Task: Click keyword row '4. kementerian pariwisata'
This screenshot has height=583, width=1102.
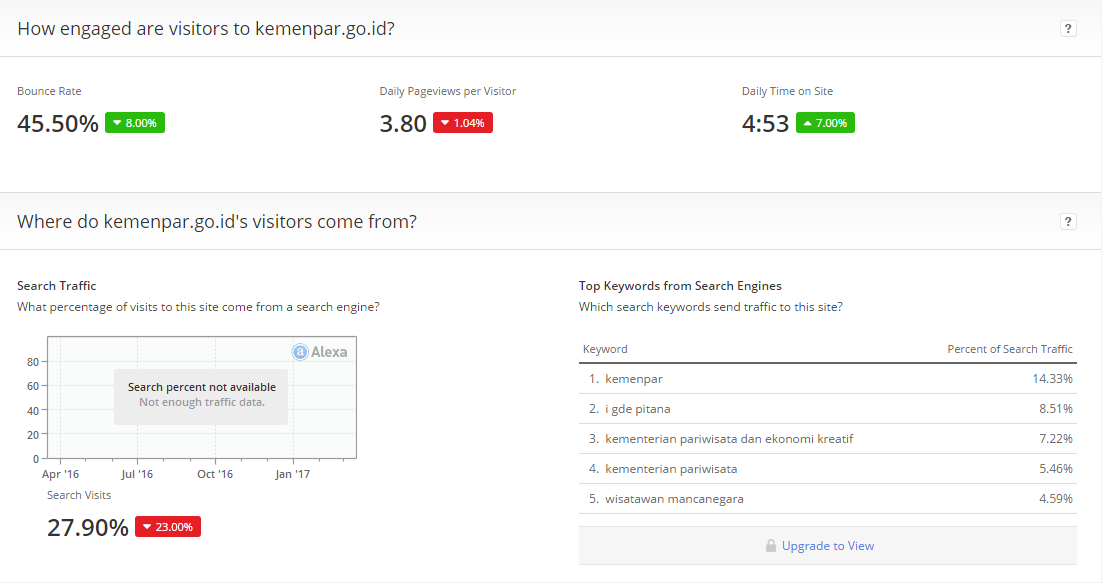Action: (x=828, y=469)
